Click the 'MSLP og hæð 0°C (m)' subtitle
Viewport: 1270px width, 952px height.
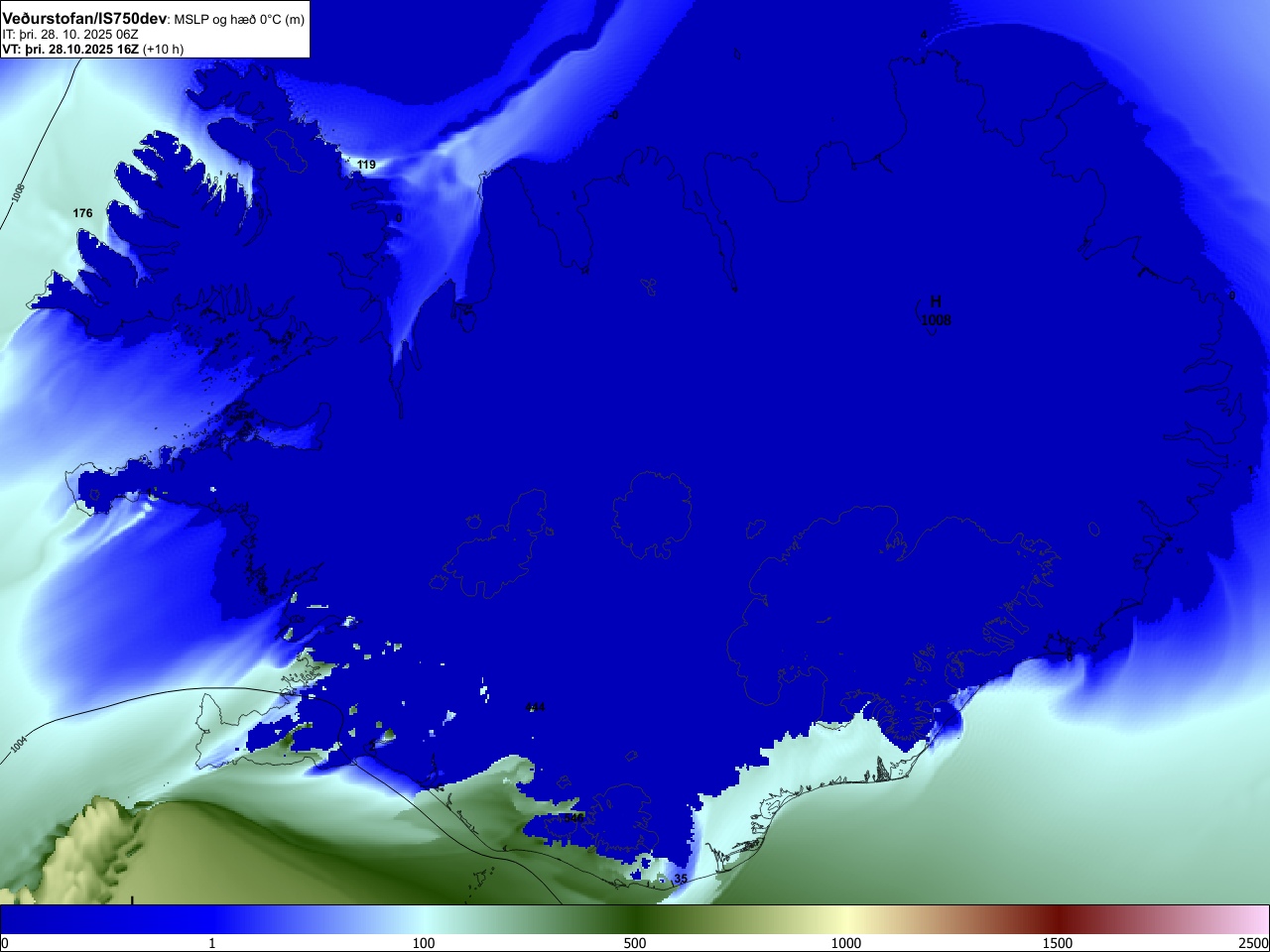click(x=239, y=20)
